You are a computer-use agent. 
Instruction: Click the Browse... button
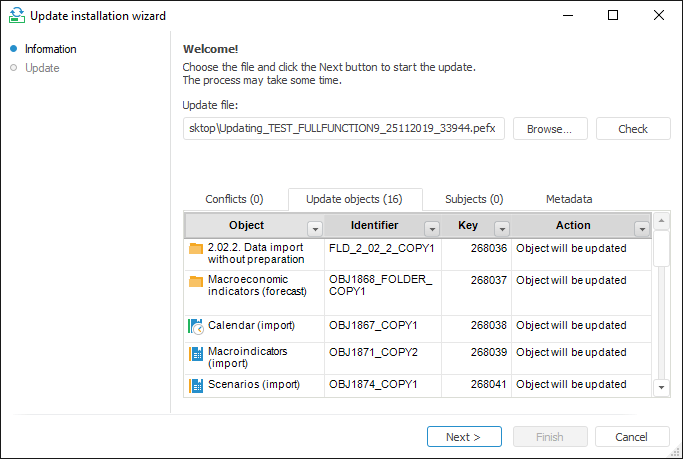click(550, 129)
